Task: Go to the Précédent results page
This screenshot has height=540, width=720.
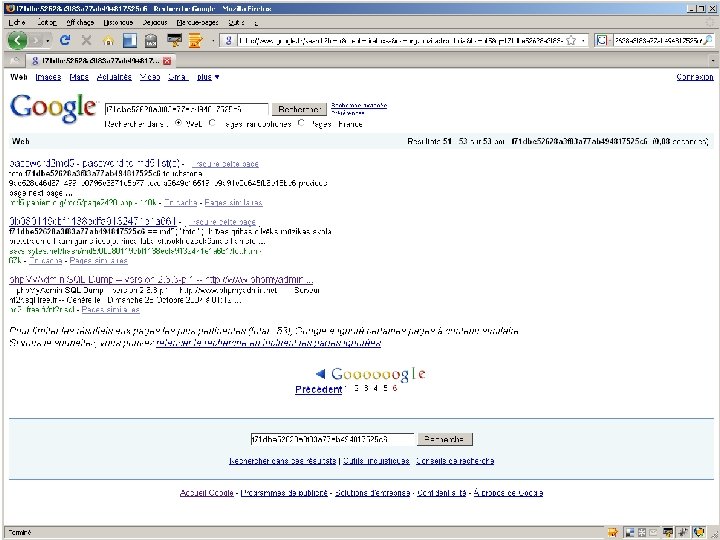Action: pyautogui.click(x=319, y=389)
